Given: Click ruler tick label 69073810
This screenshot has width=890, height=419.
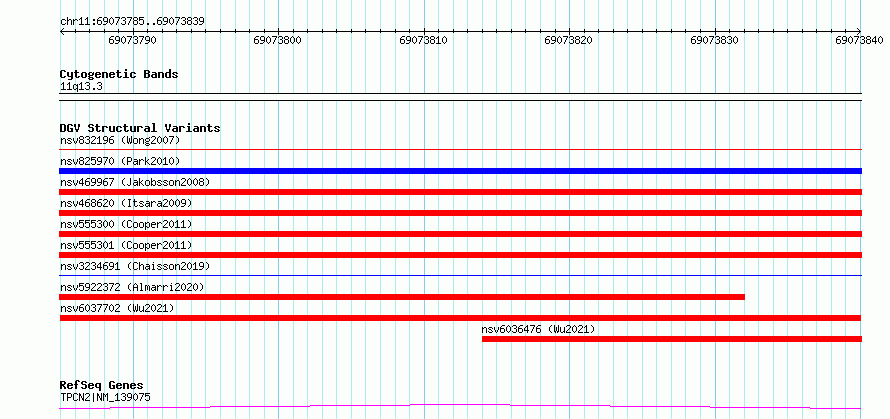Looking at the screenshot, I should coord(423,40).
